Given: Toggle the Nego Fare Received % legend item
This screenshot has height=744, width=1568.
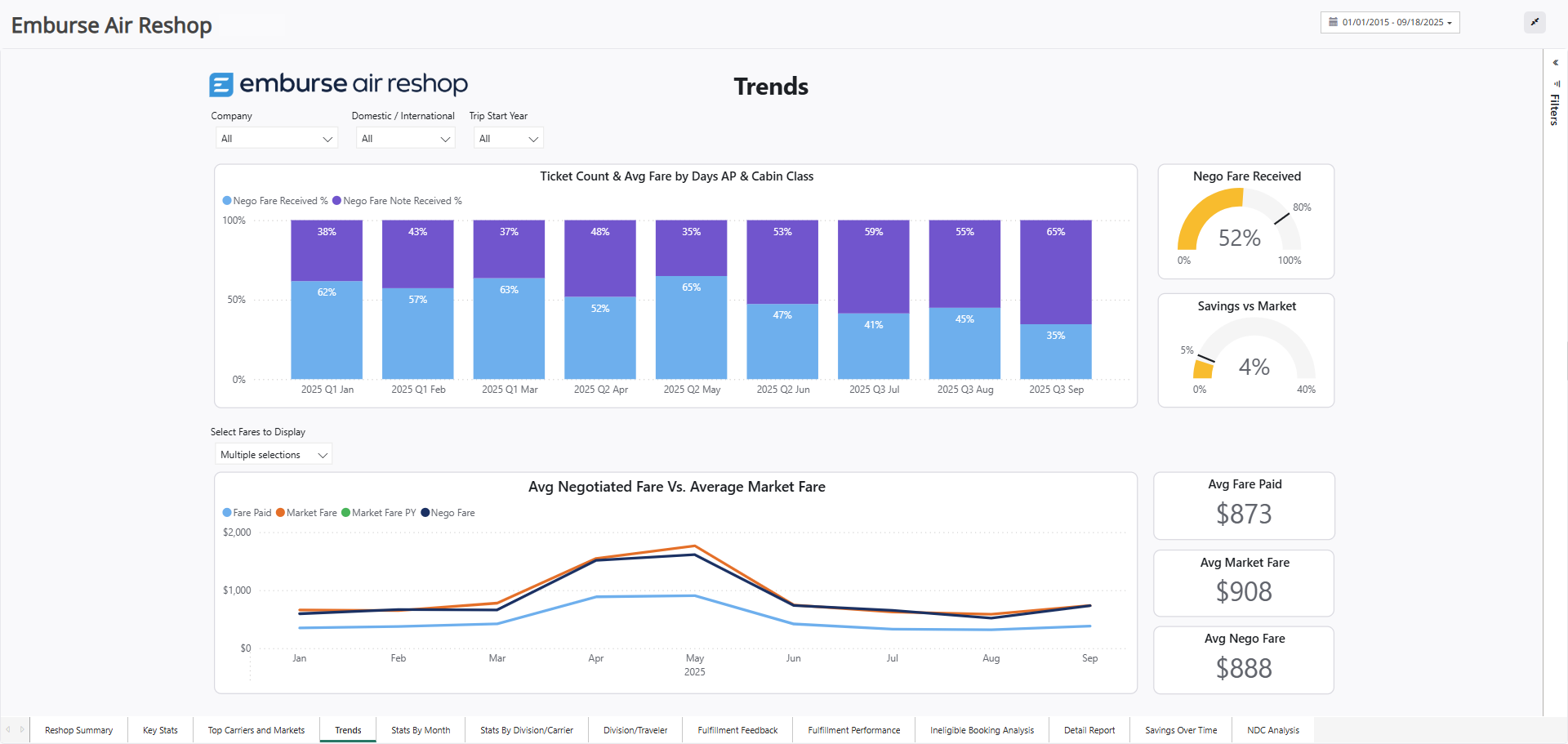Looking at the screenshot, I should [x=274, y=200].
